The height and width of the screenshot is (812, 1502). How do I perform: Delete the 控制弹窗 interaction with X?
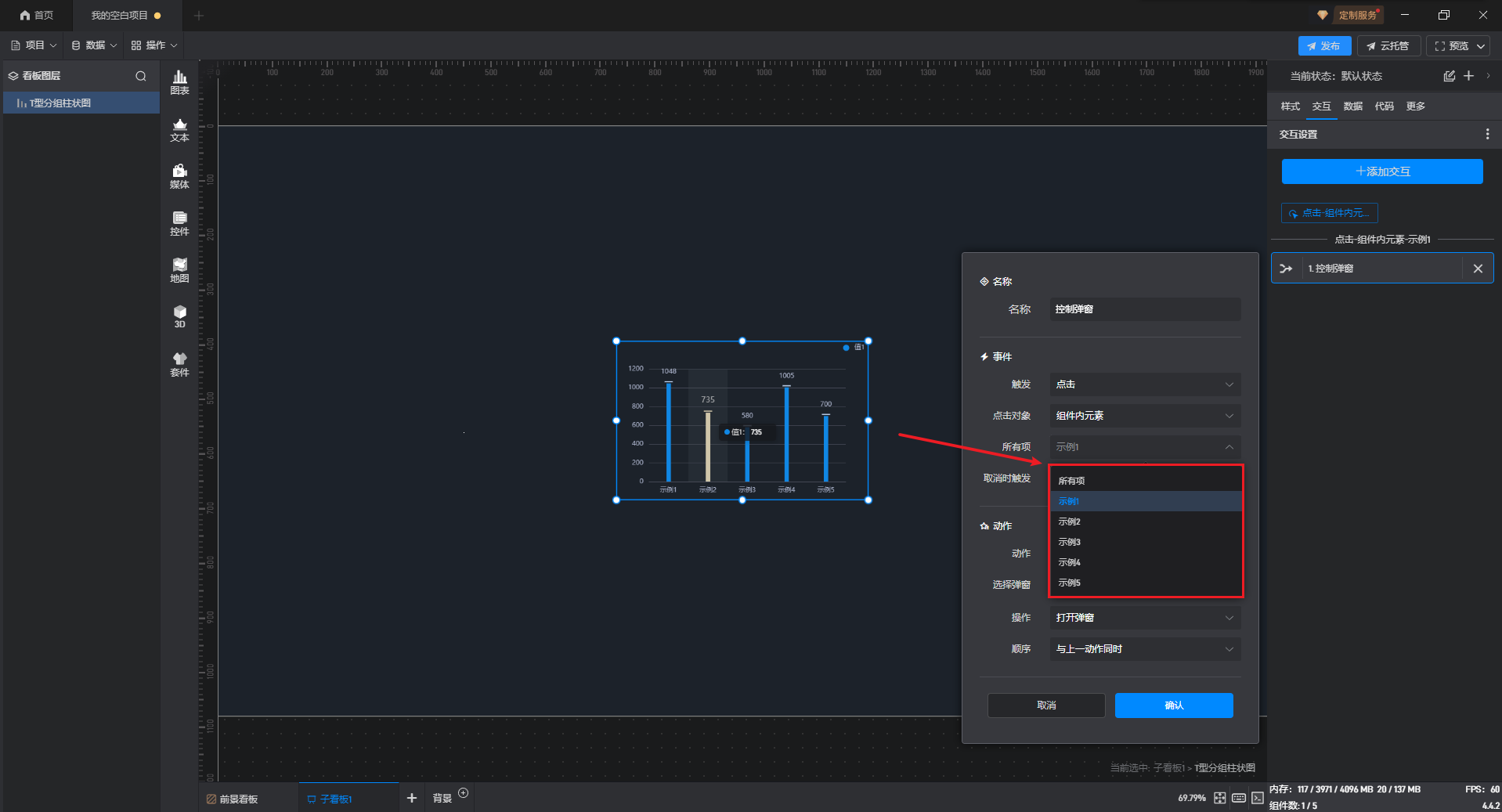[x=1478, y=269]
